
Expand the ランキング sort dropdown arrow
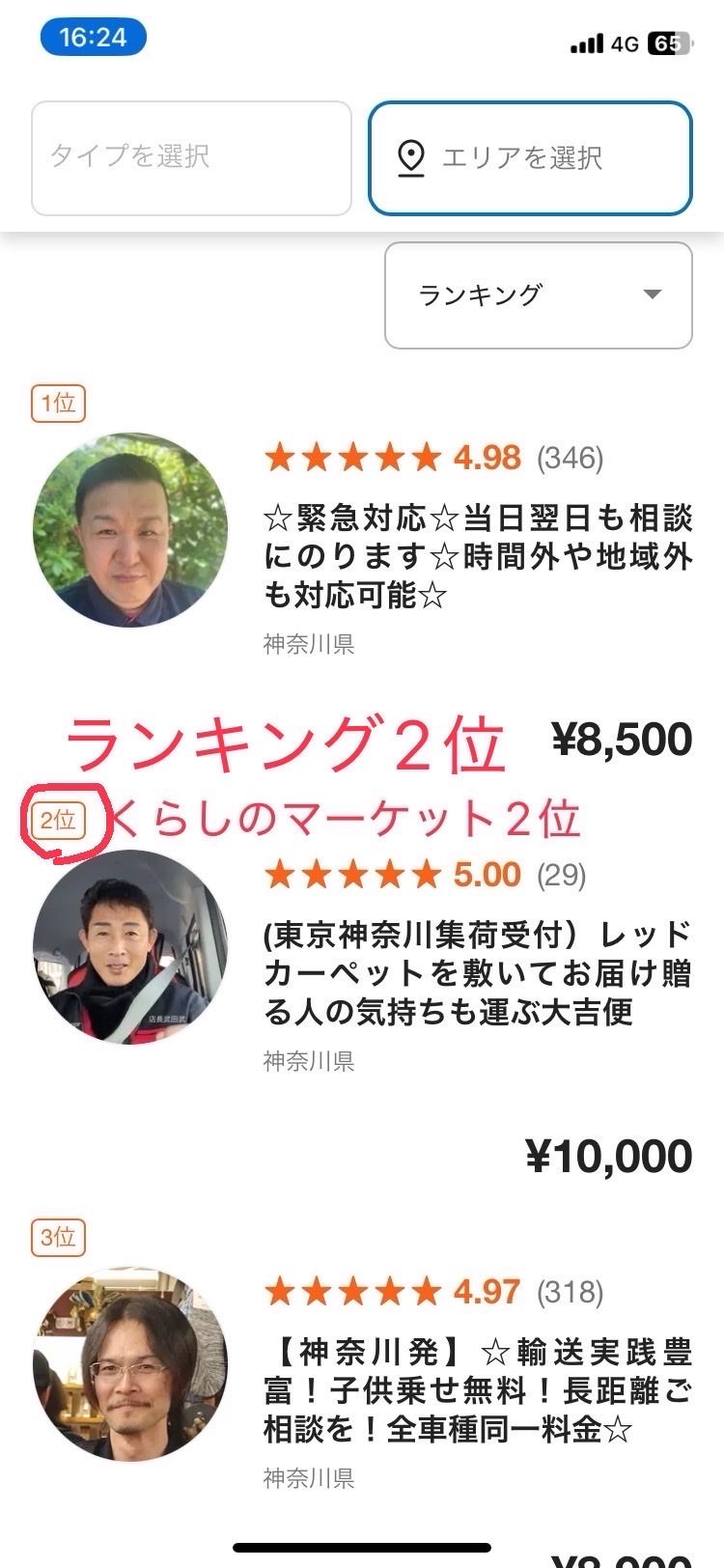[653, 294]
